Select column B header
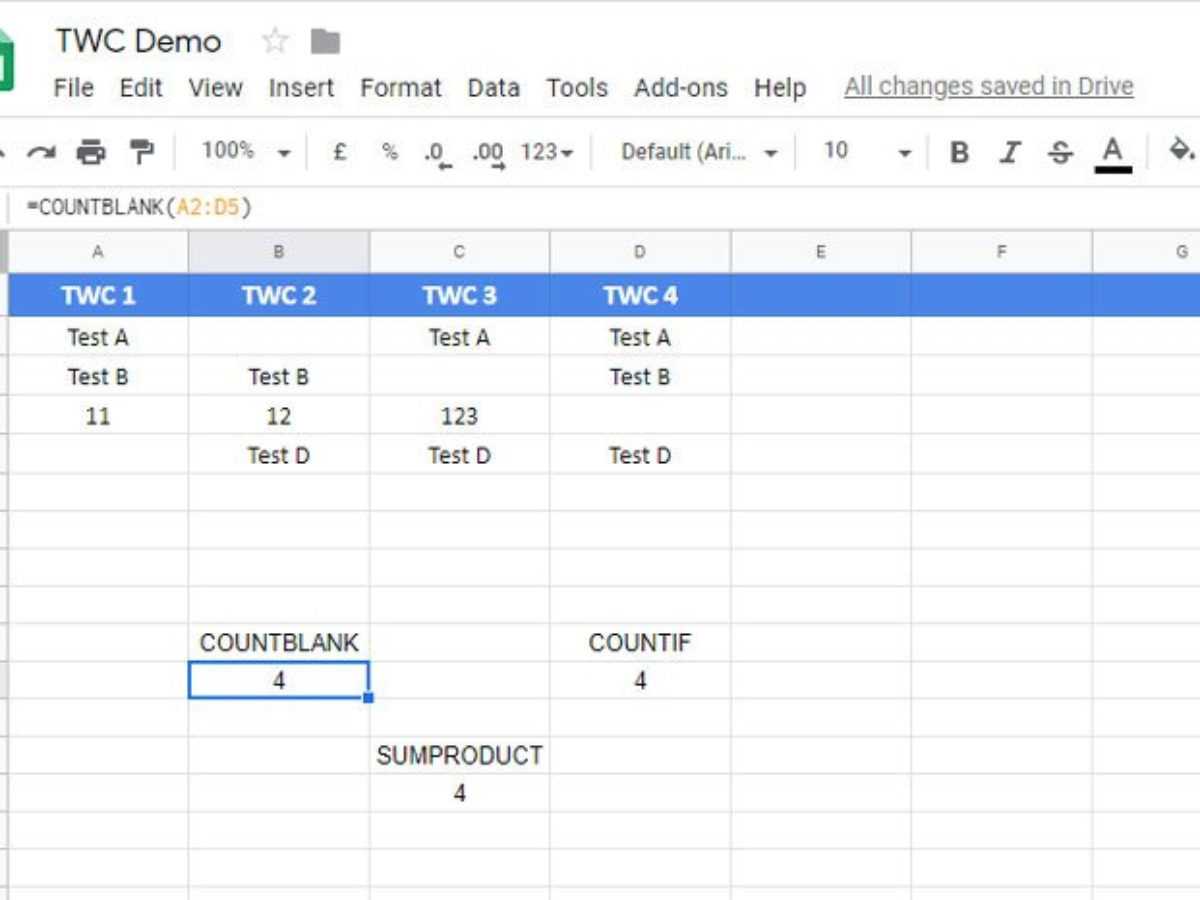The width and height of the screenshot is (1200, 900). [279, 252]
